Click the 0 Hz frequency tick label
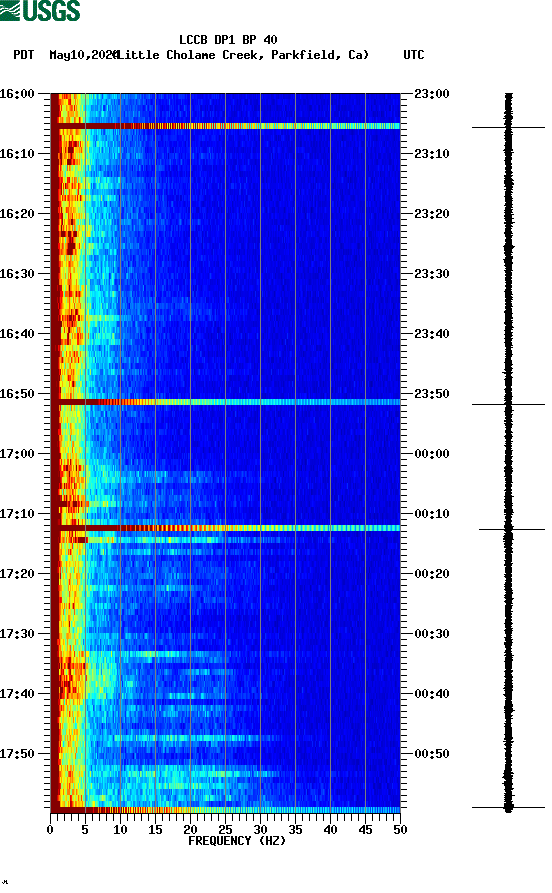552x893 pixels. coord(50,830)
